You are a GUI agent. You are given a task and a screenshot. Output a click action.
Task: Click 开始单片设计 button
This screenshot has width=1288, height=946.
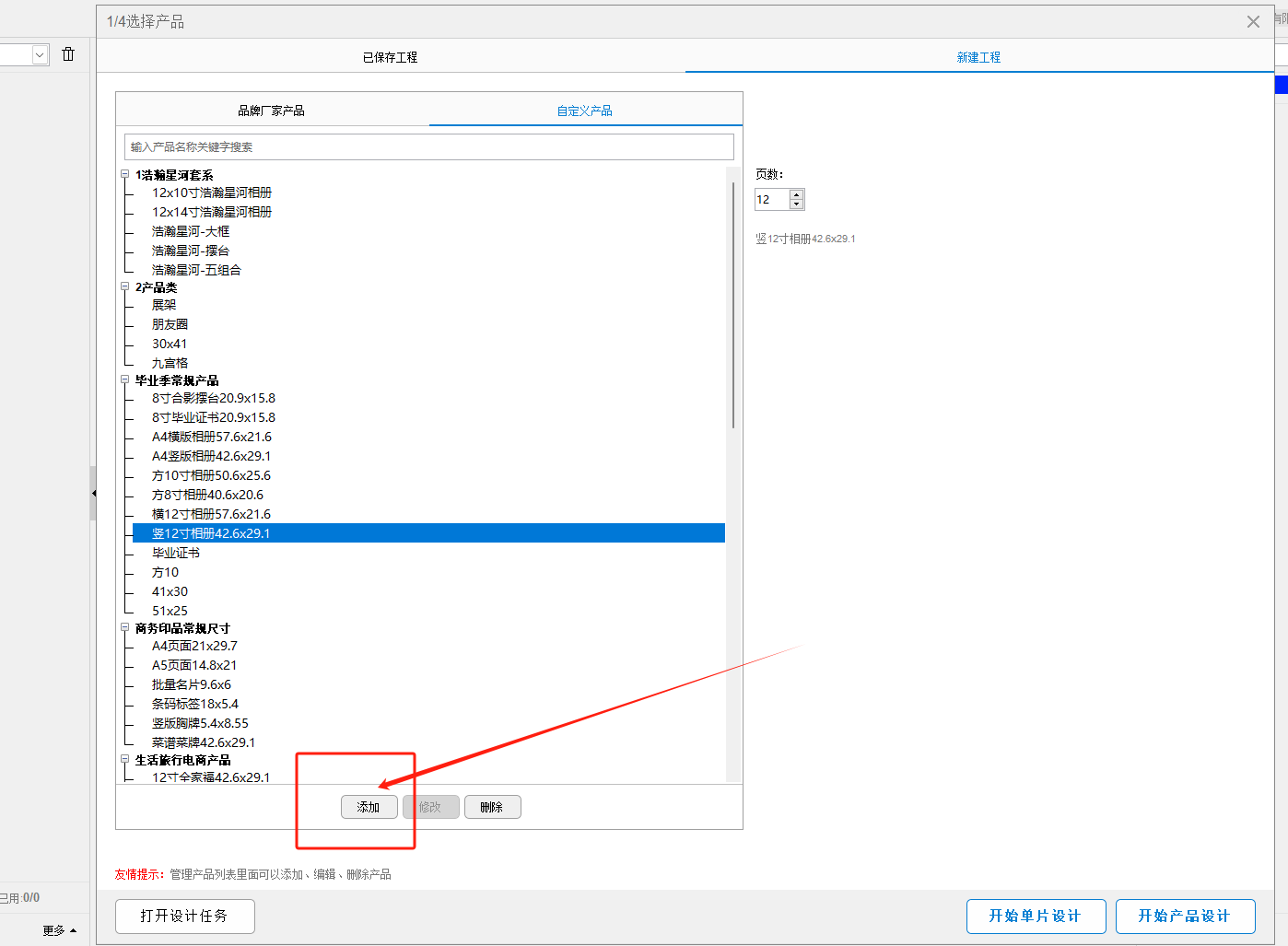[1036, 916]
